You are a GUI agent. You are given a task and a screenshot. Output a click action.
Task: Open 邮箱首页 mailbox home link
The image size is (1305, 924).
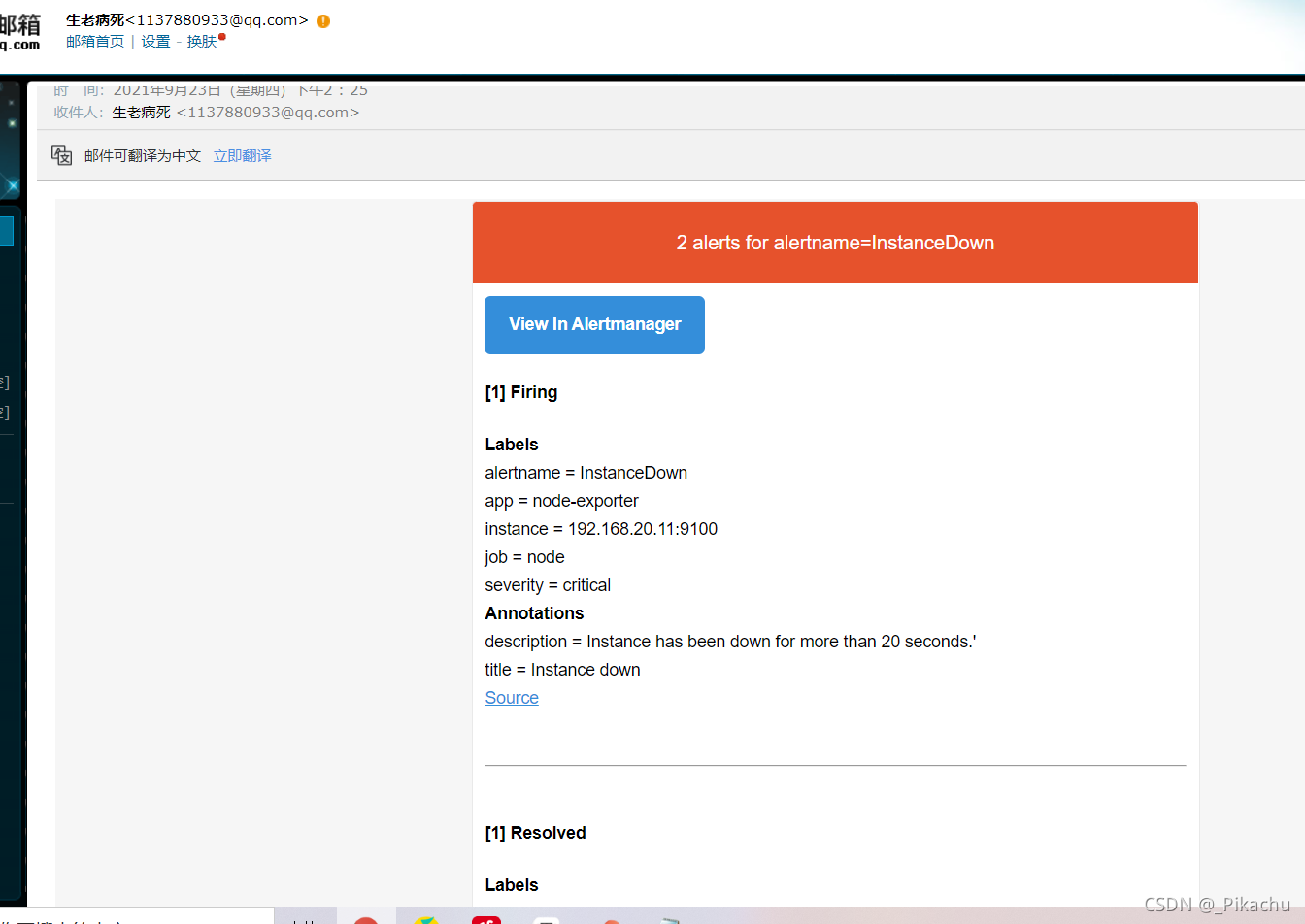95,42
